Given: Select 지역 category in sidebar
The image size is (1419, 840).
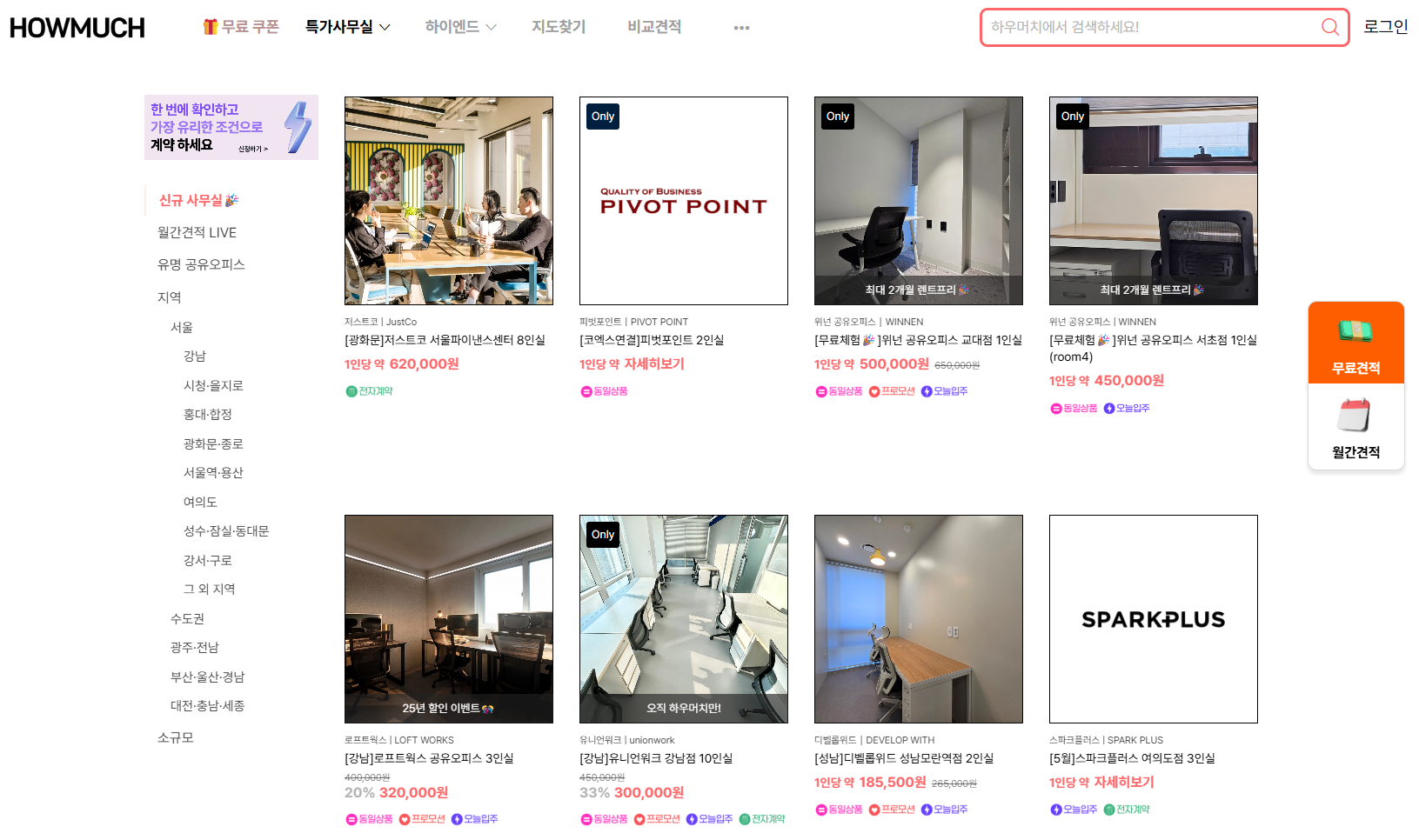Looking at the screenshot, I should (170, 297).
